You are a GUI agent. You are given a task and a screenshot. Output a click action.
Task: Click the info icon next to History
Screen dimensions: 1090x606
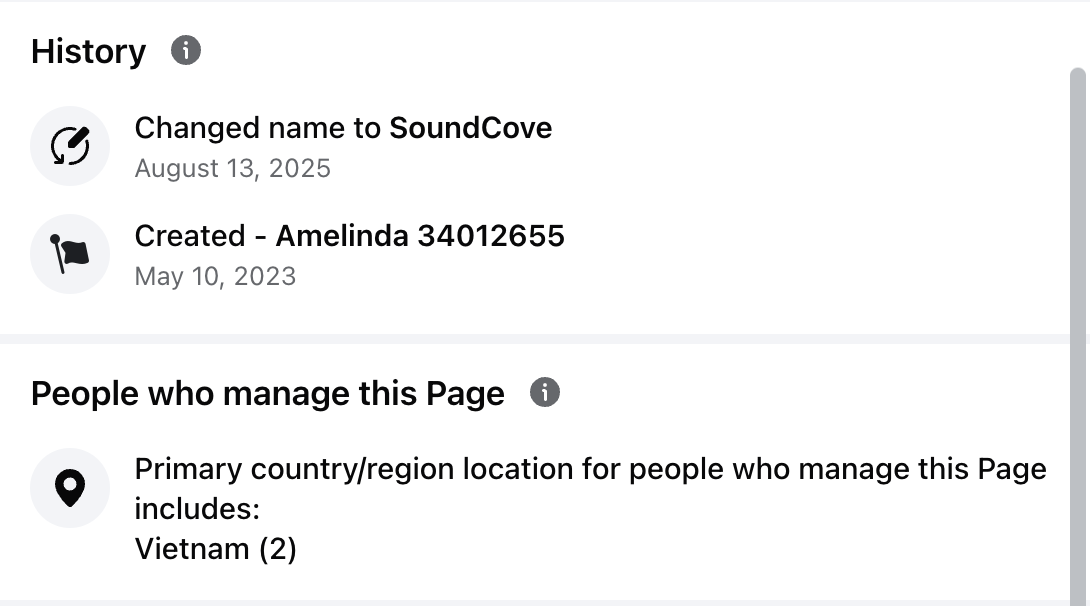(186, 50)
